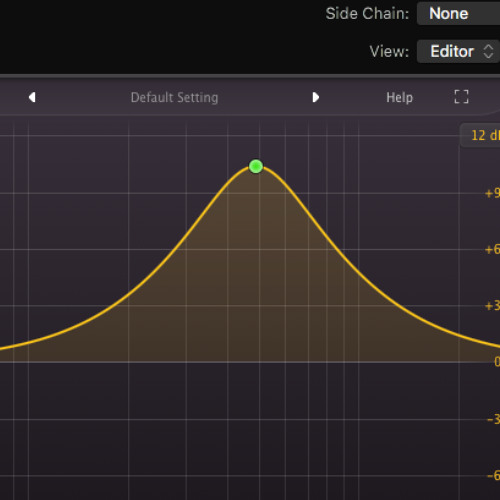Open the Help menu

click(x=399, y=97)
